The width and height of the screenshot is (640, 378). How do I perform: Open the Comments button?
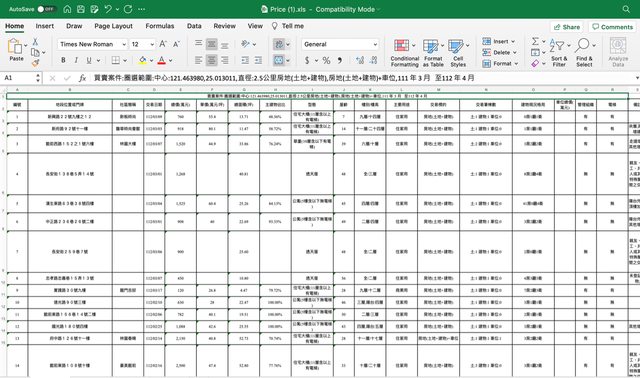[612, 27]
